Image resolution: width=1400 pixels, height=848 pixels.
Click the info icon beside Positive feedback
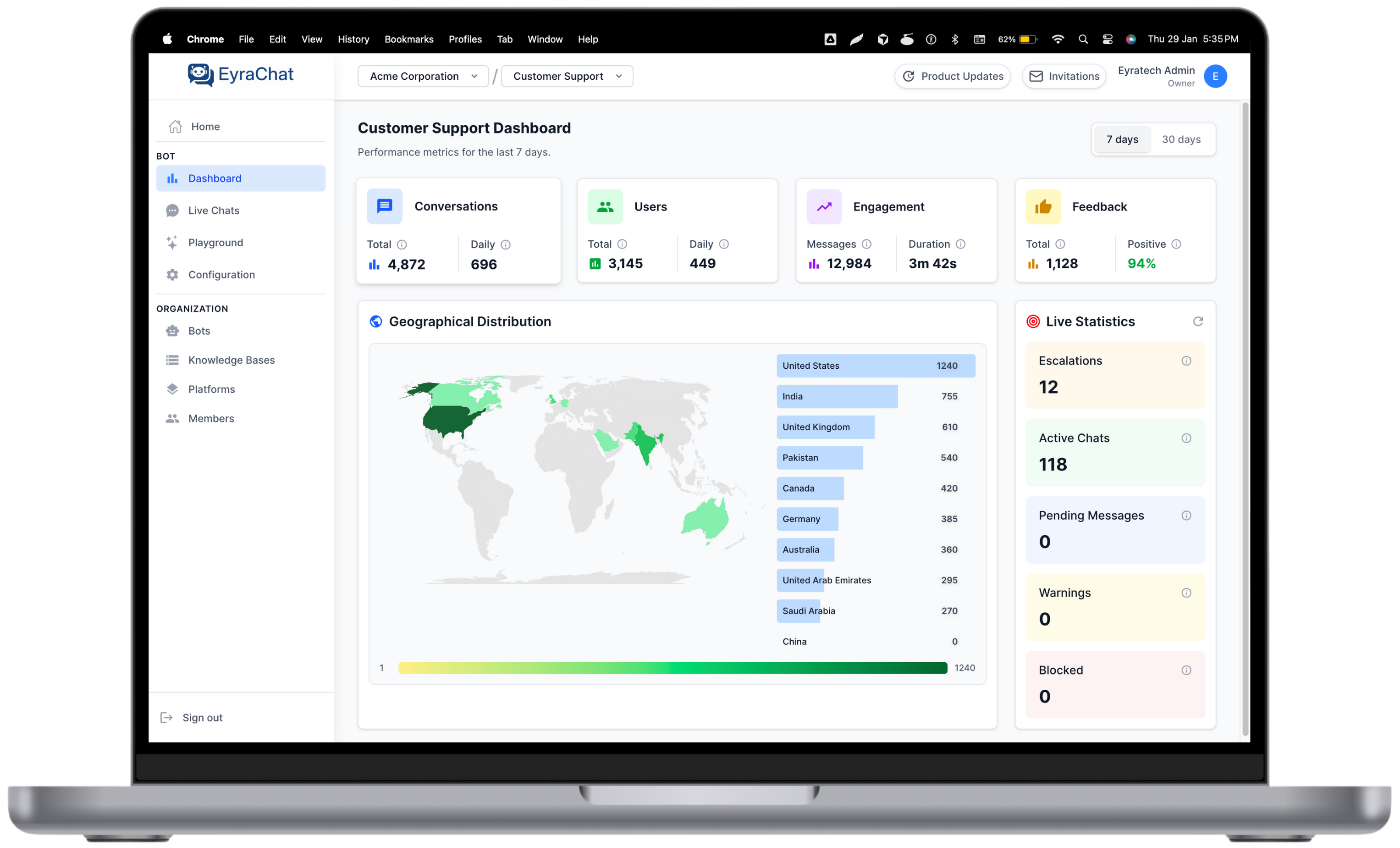(x=1176, y=244)
